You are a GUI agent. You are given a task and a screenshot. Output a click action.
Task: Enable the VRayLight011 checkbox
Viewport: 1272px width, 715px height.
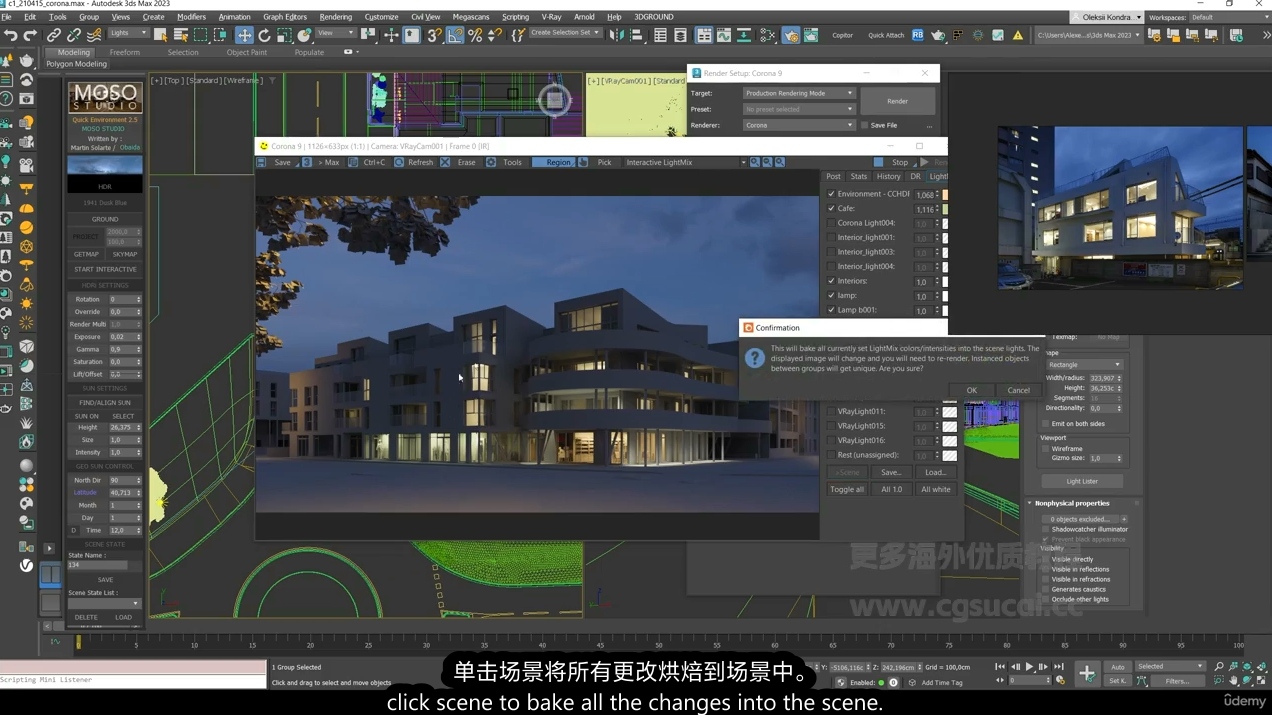831,412
